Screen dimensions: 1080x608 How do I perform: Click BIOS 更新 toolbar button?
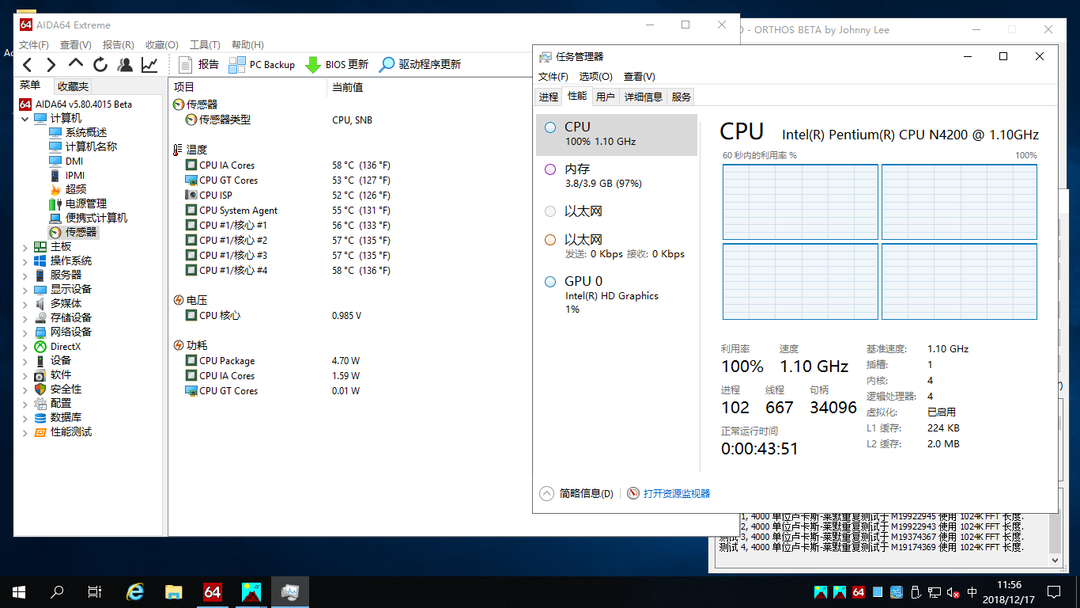[x=337, y=65]
